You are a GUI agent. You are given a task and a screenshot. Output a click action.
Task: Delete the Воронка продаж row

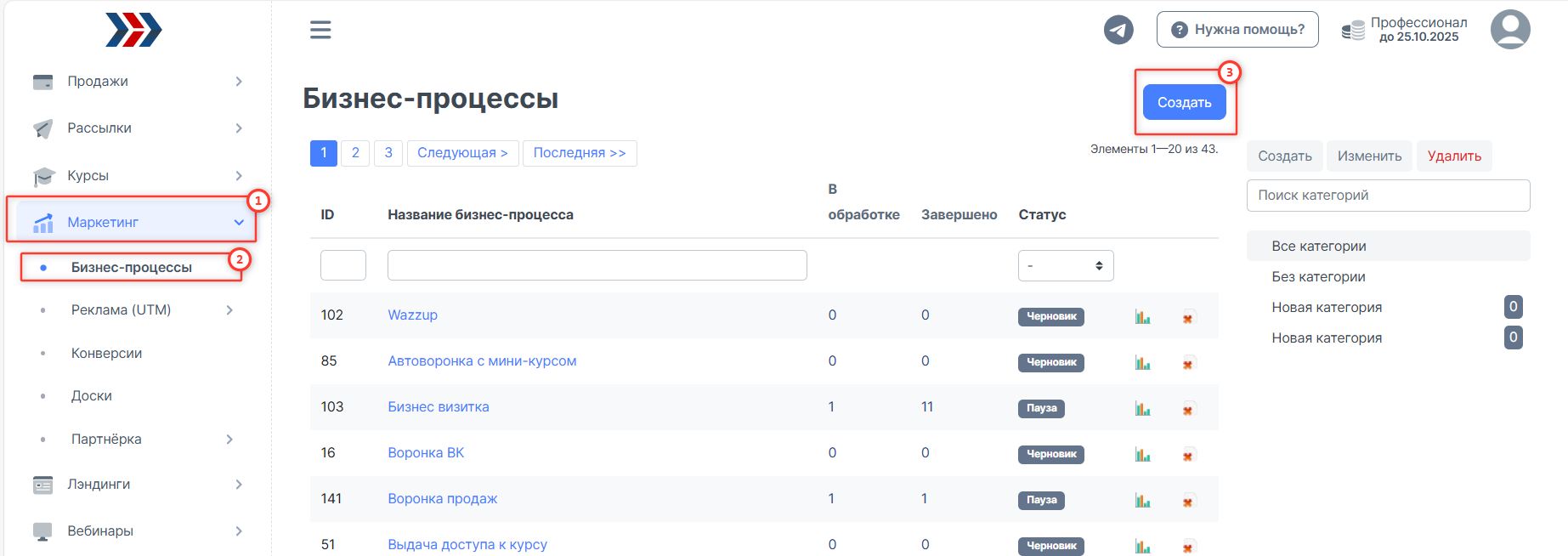point(1188,501)
